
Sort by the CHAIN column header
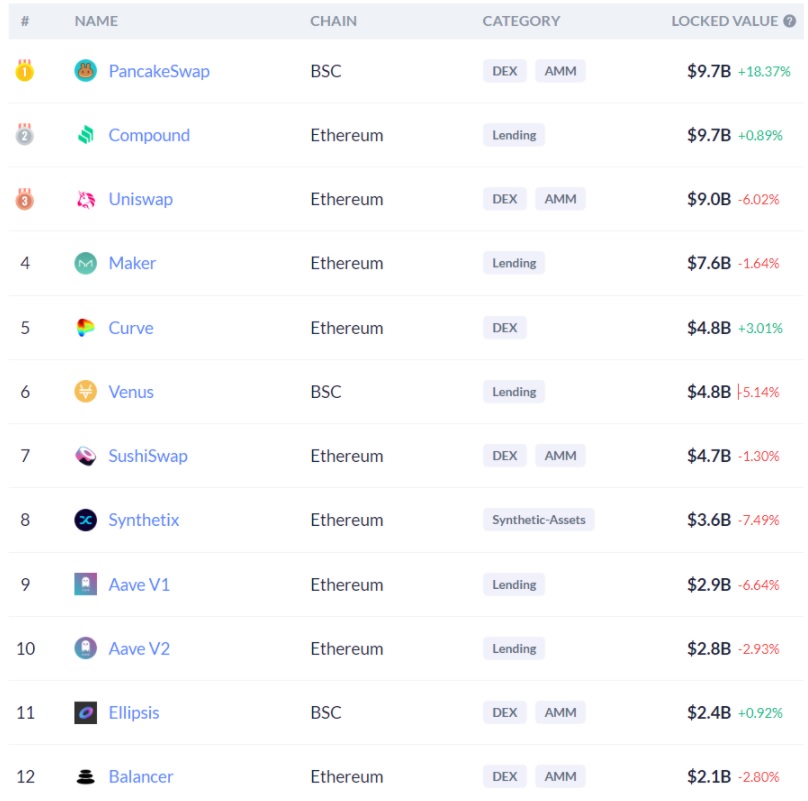[x=333, y=21]
